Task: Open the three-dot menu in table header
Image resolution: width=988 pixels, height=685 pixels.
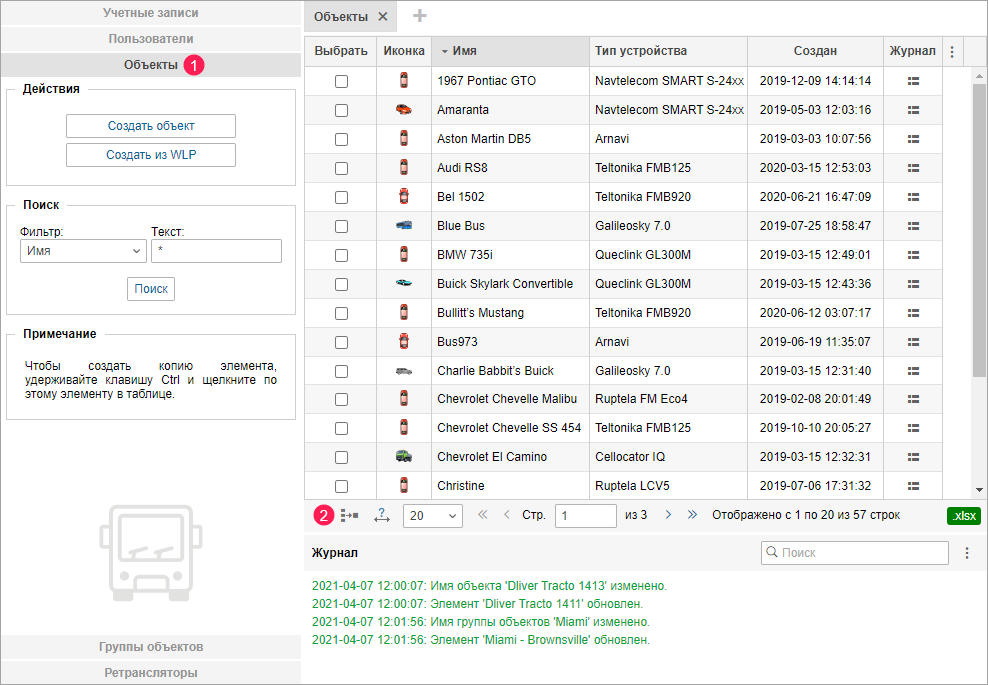Action: [952, 52]
